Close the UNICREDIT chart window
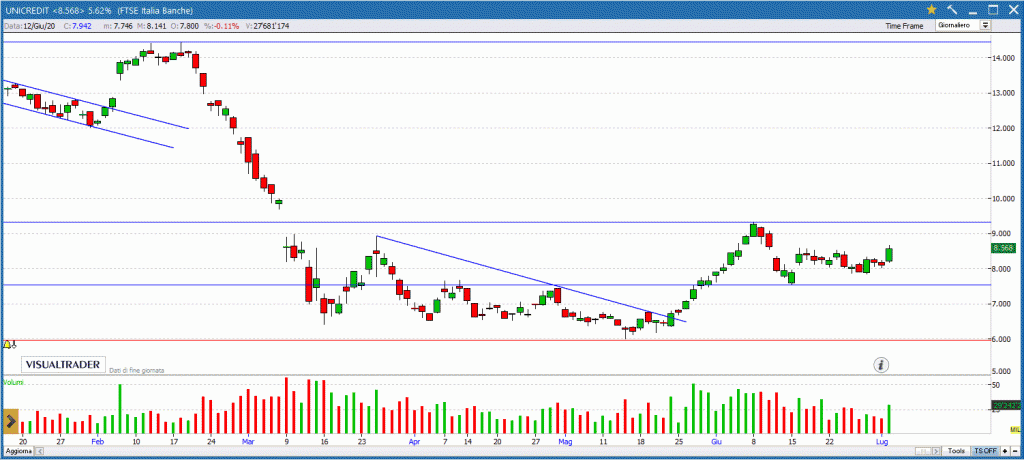 (x=1012, y=9)
